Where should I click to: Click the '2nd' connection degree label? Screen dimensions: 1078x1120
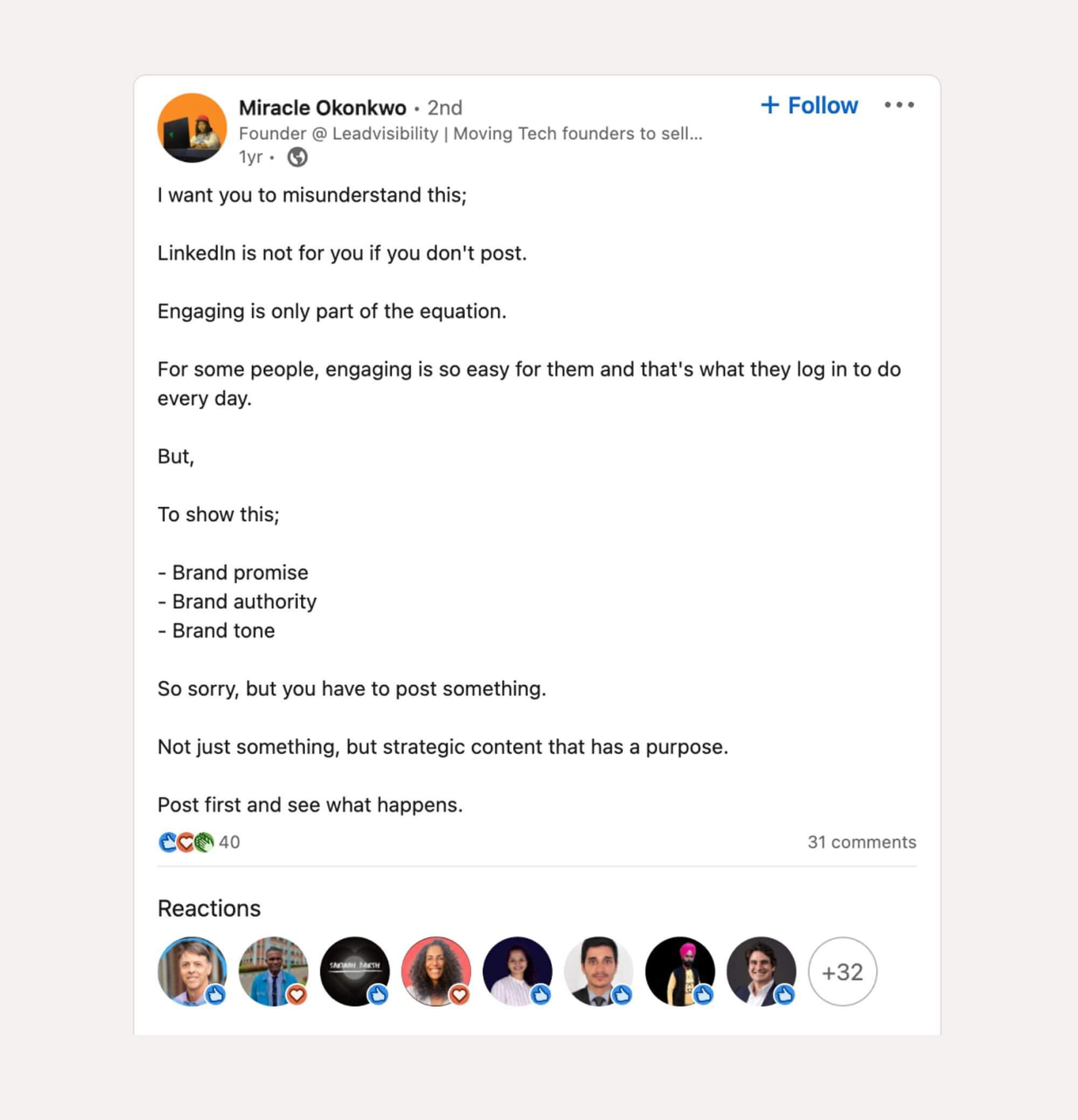tap(445, 107)
